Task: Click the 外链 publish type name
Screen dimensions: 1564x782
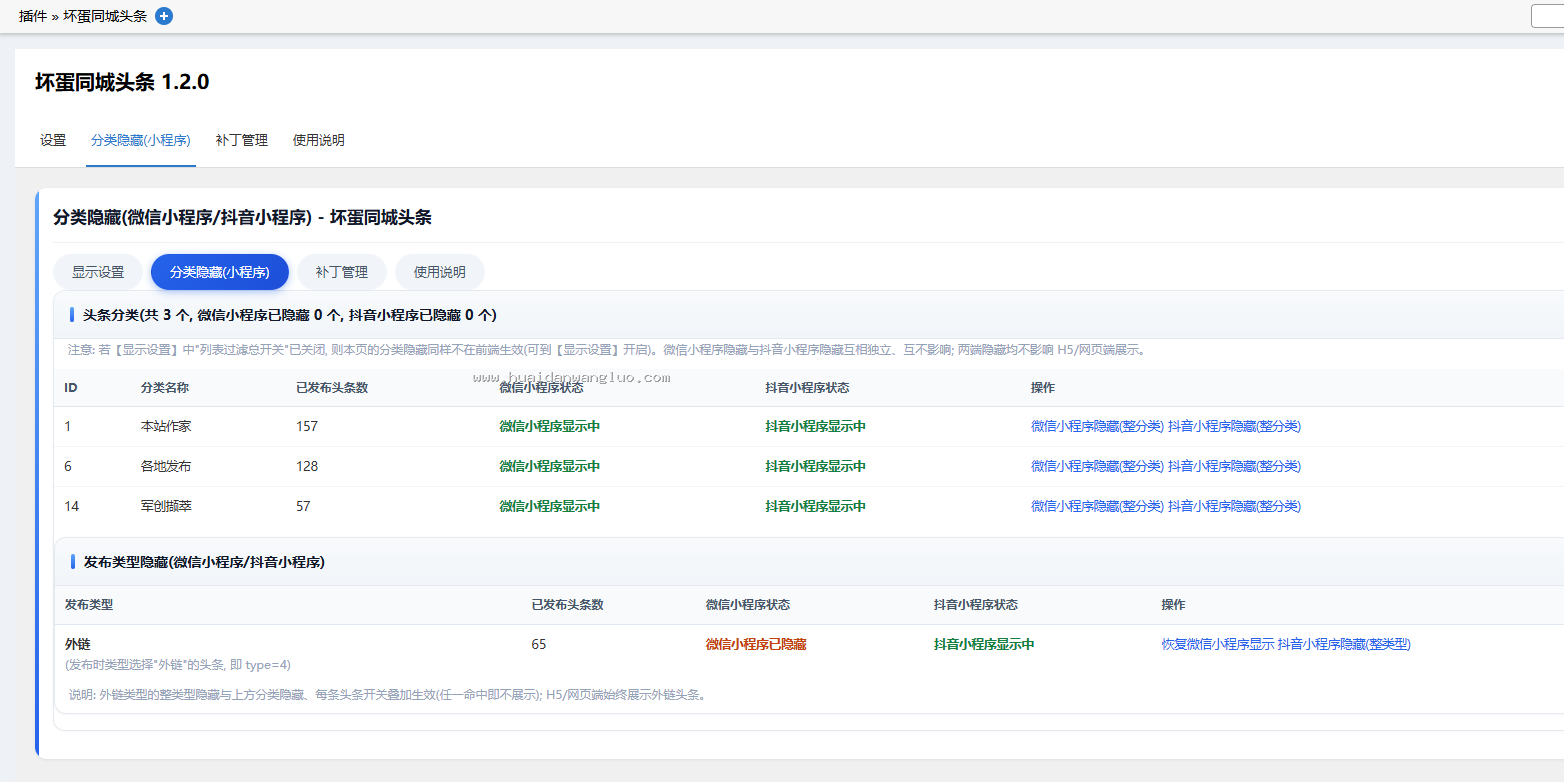Action: [x=78, y=644]
